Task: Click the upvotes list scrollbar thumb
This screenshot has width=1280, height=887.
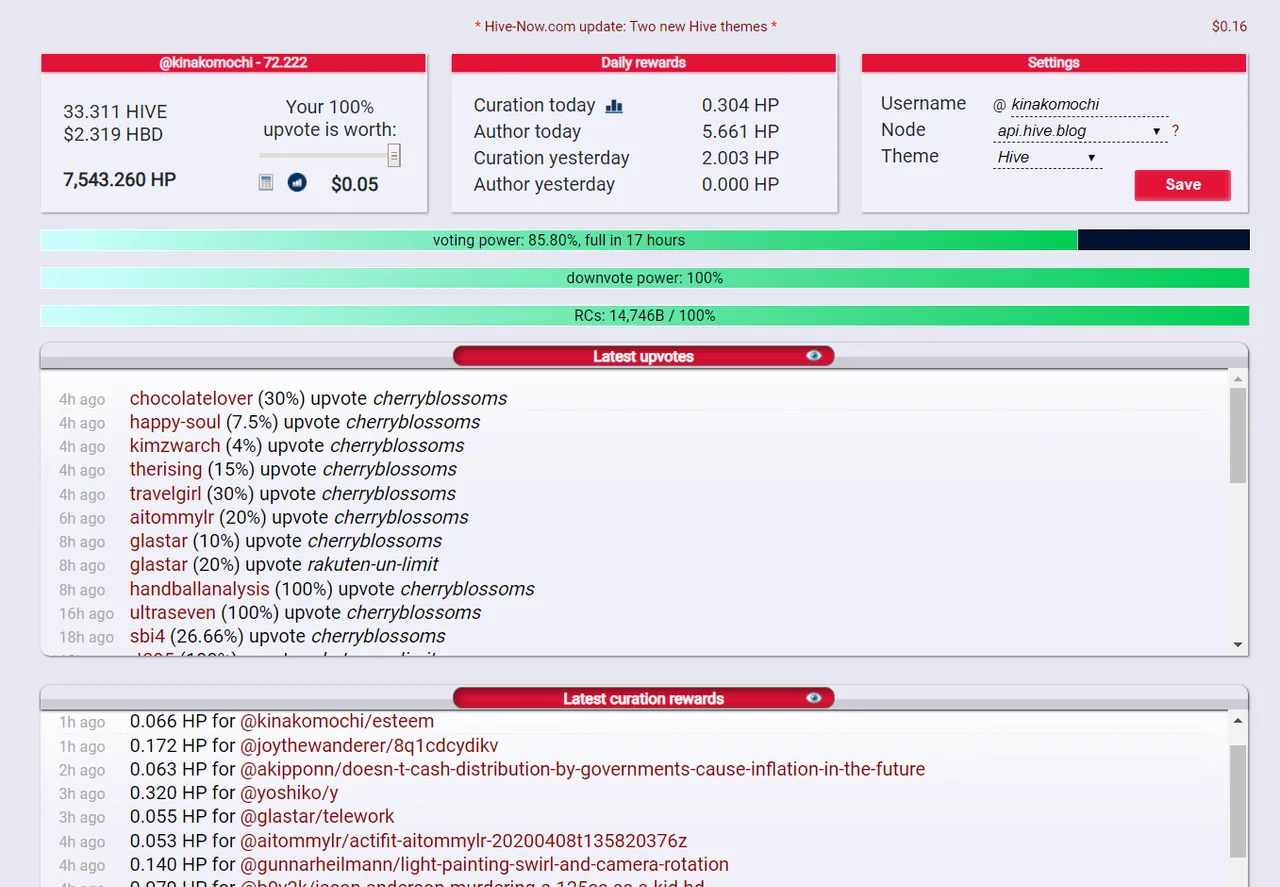Action: (x=1238, y=435)
